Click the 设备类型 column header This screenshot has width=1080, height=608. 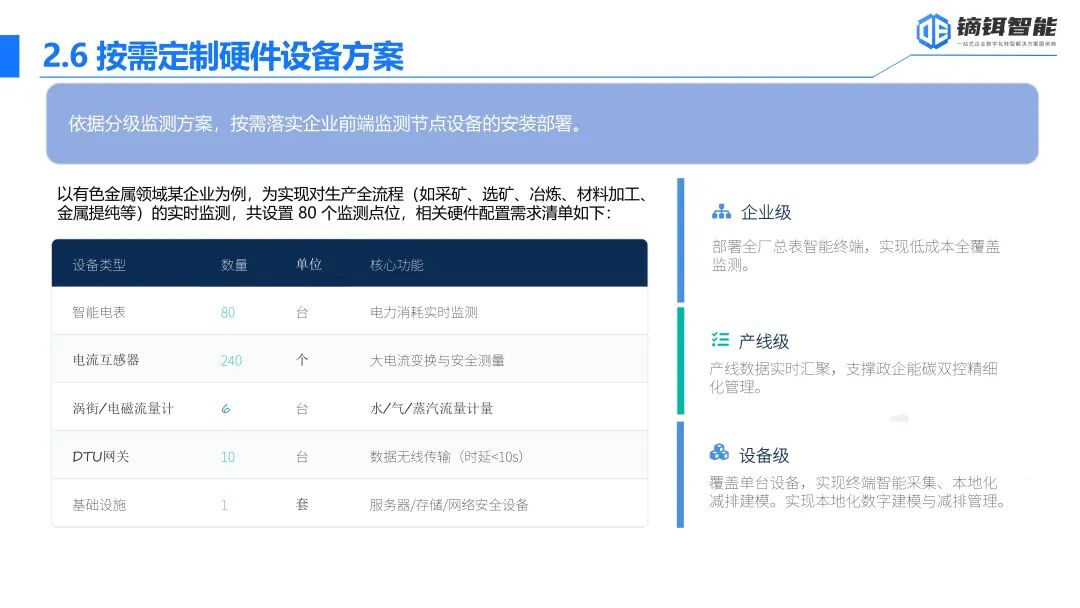[99, 265]
